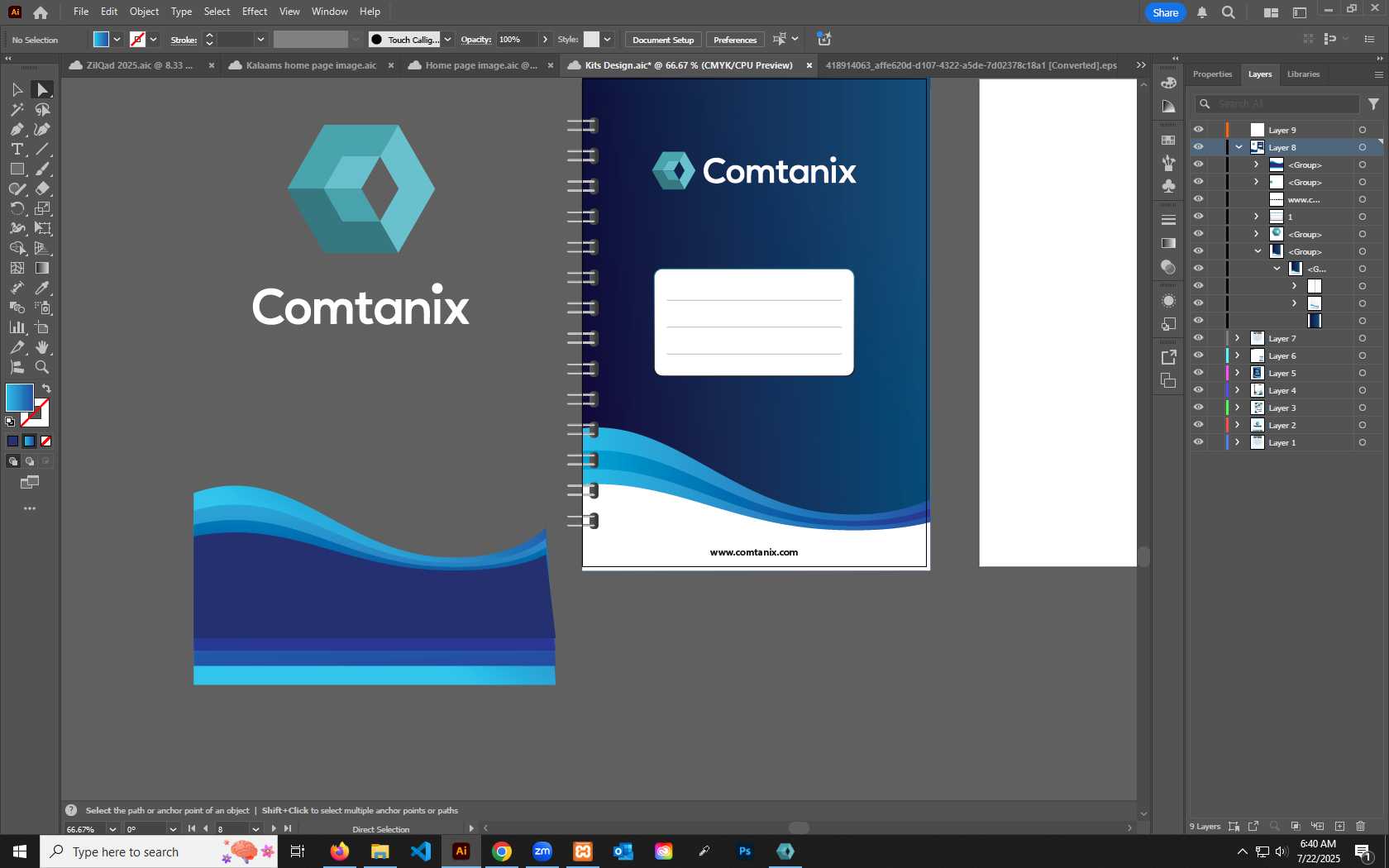Expand Layer 6 contents

[x=1238, y=355]
